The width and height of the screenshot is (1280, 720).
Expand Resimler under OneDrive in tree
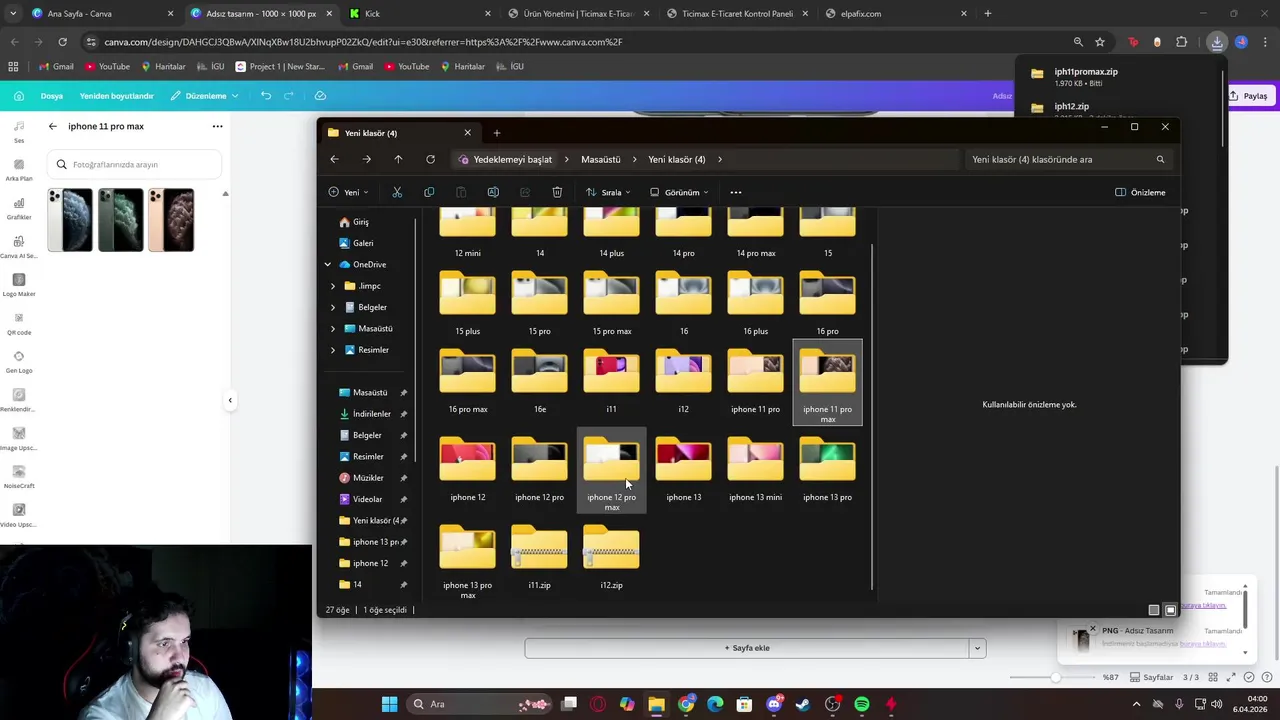(x=333, y=350)
